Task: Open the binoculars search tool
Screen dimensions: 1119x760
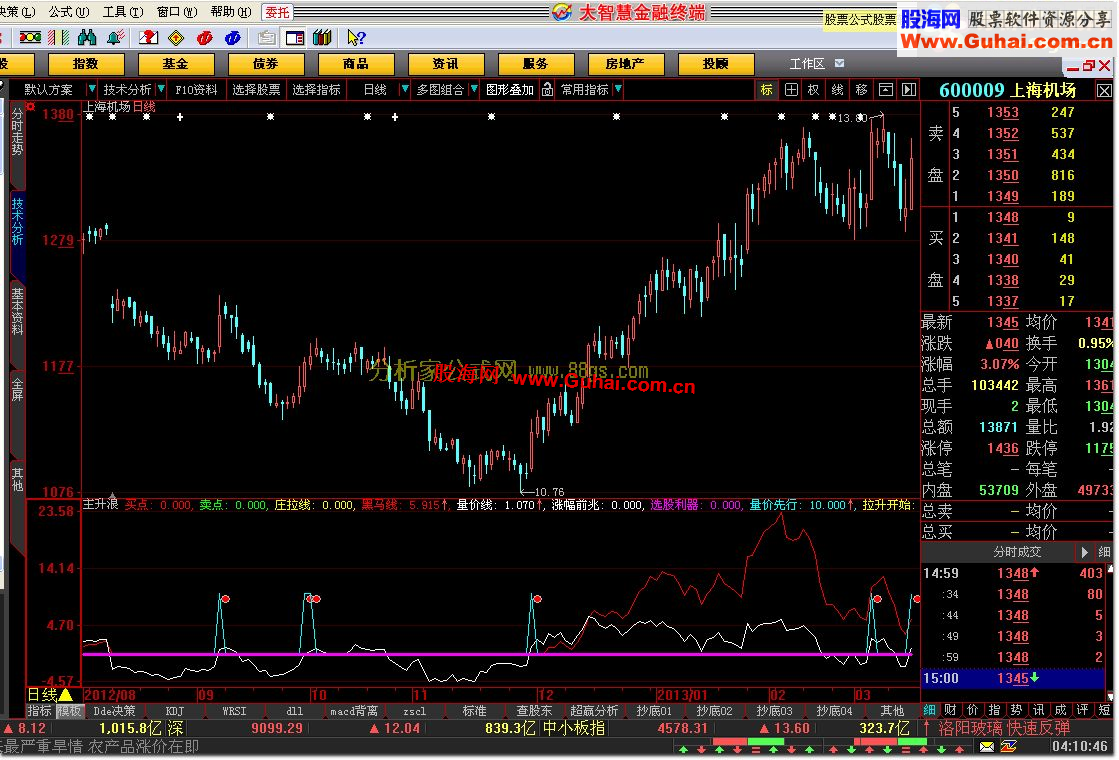Action: tap(87, 38)
